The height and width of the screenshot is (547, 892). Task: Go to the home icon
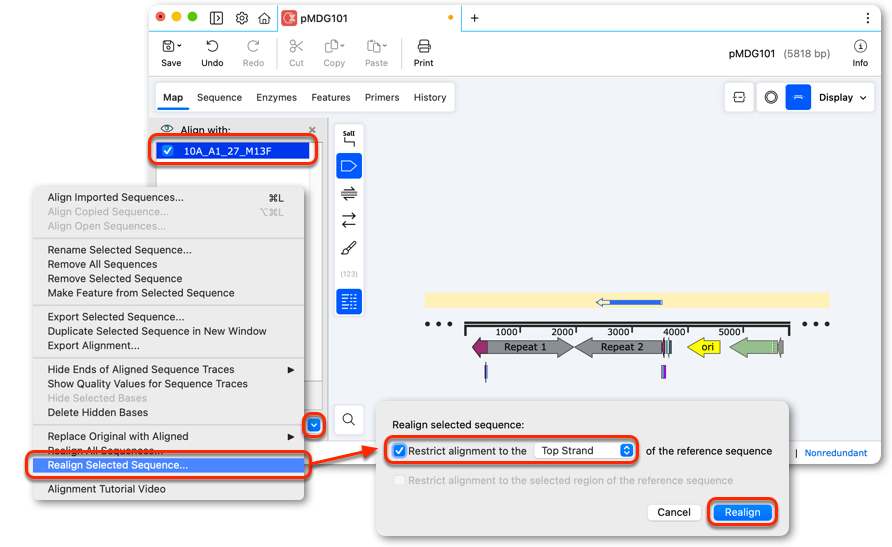[x=264, y=18]
